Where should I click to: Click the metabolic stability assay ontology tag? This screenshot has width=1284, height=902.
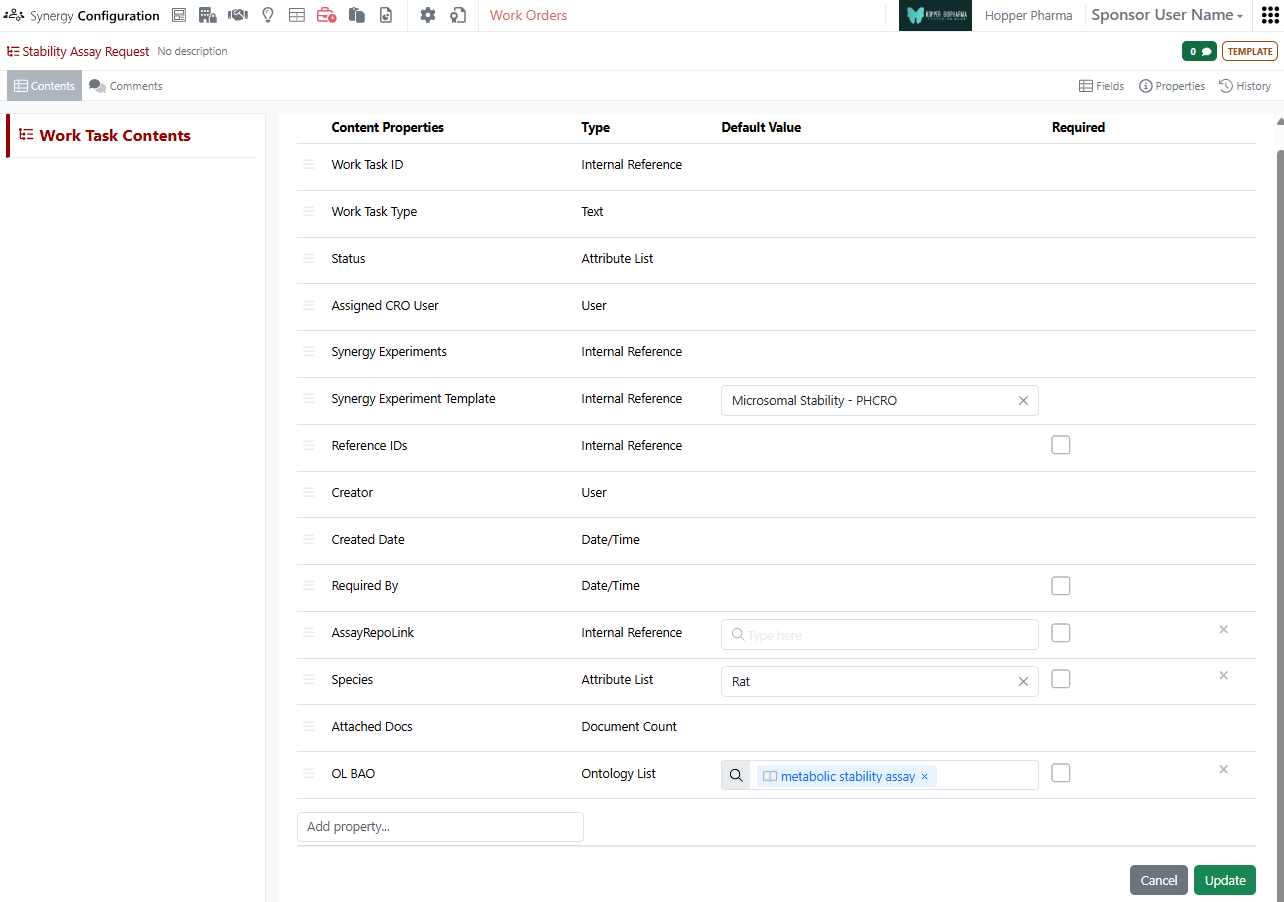coord(847,777)
